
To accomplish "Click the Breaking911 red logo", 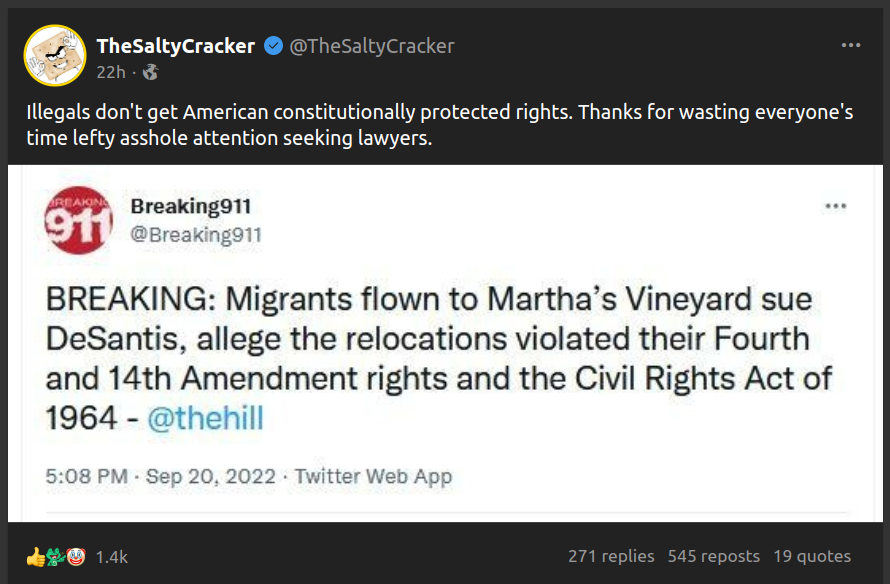I will pos(78,221).
